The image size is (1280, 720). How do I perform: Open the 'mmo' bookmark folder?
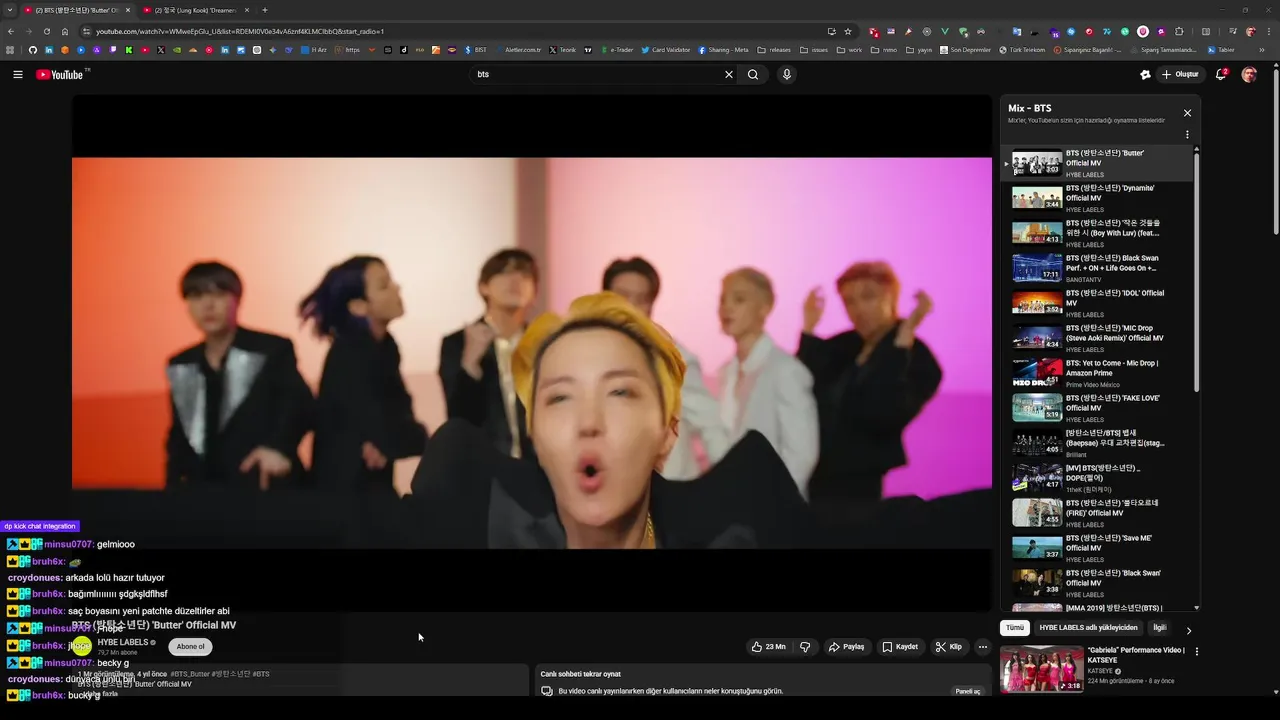pos(884,50)
